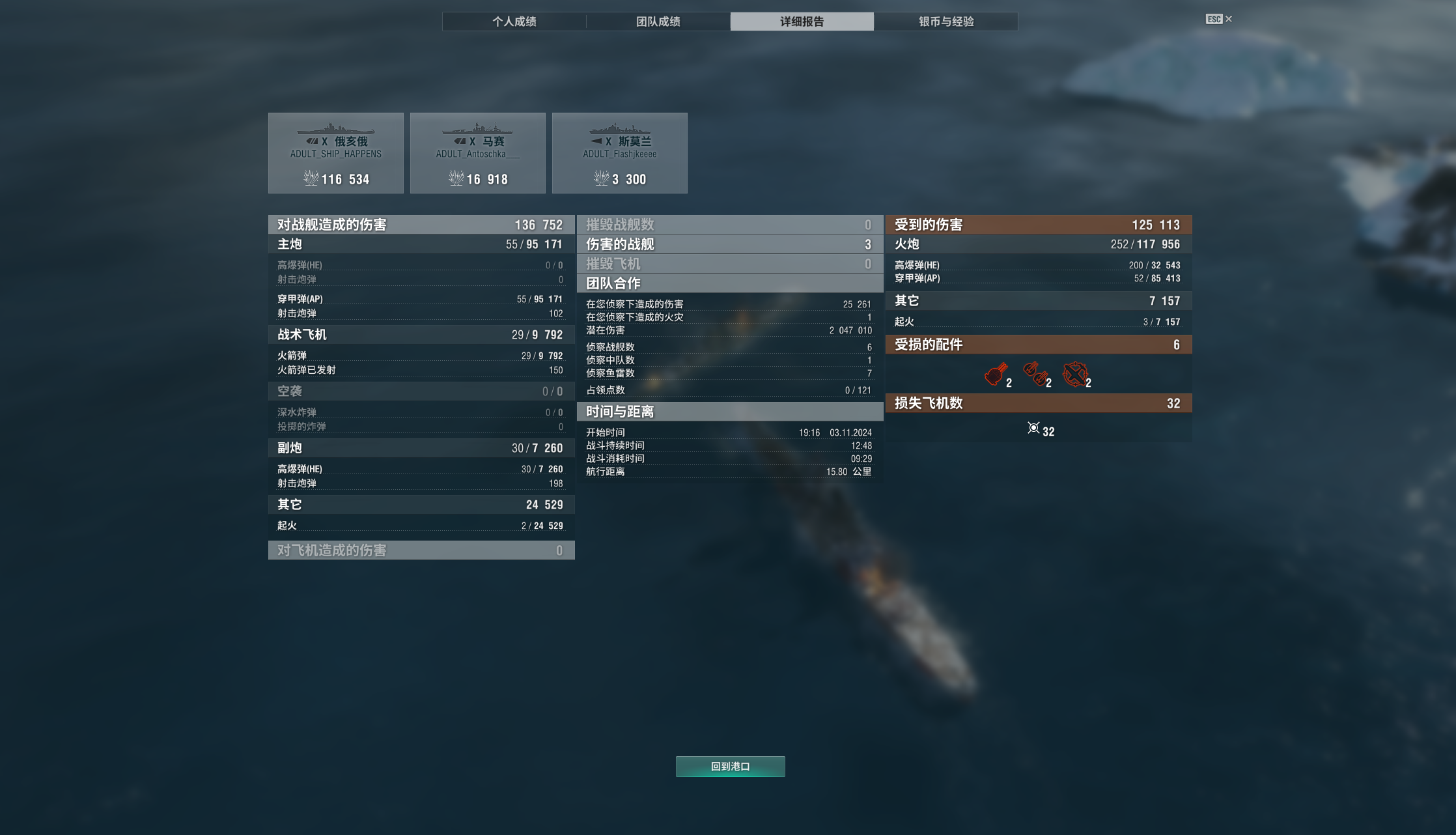Screen dimensions: 1456x835
Task: Click the 回到港口 button
Action: [x=730, y=767]
